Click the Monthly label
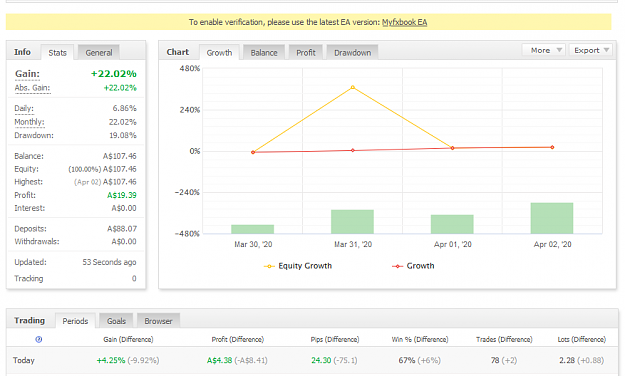This screenshot has height=376, width=625. coord(29,122)
